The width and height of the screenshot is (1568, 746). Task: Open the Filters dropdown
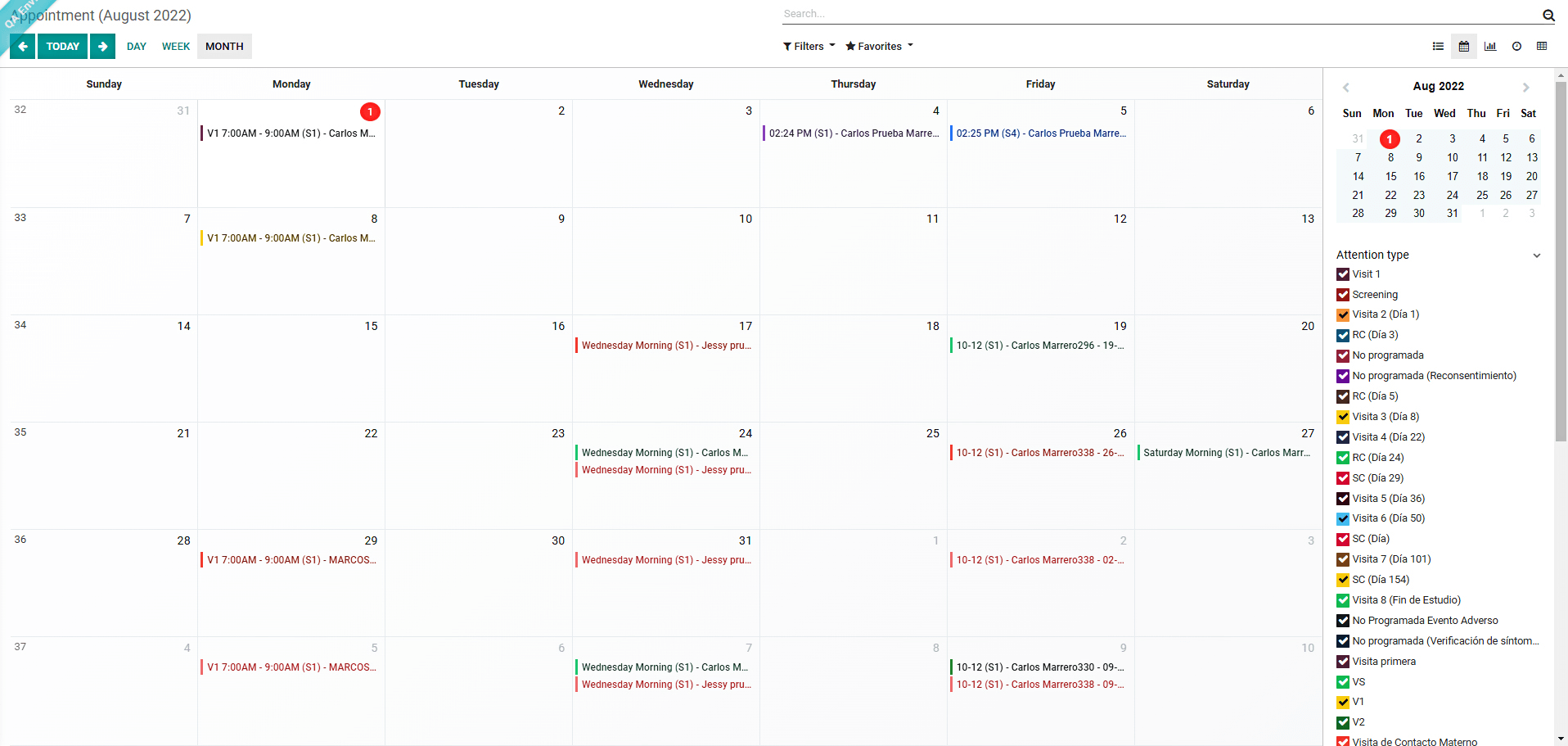coord(809,46)
